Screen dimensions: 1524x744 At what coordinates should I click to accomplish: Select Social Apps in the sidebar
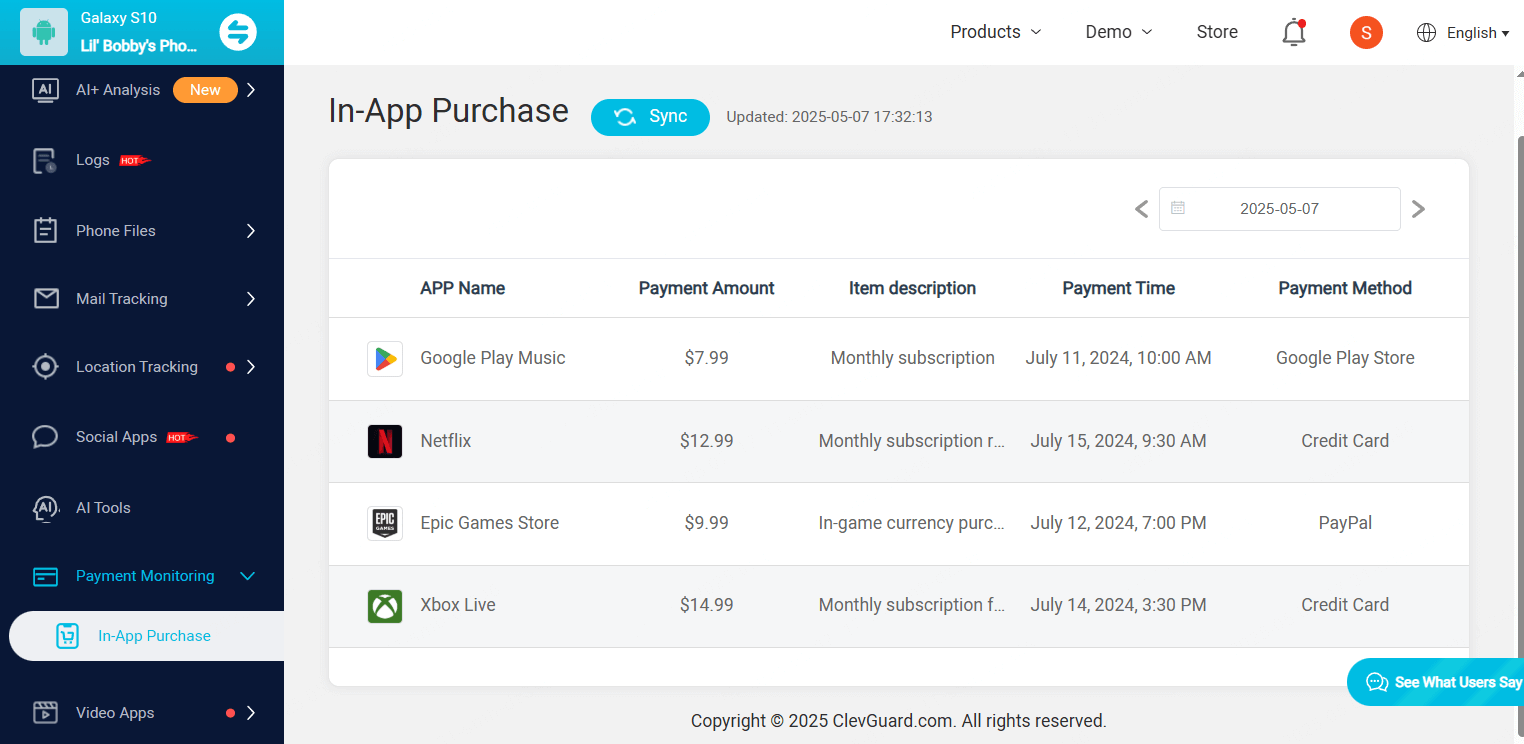pyautogui.click(x=116, y=437)
